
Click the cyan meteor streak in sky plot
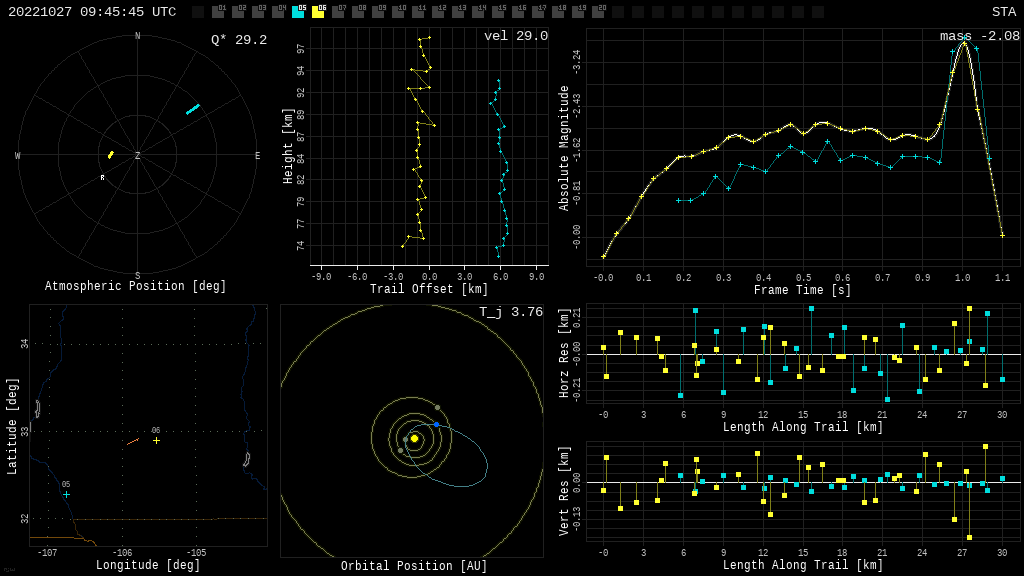pyautogui.click(x=192, y=109)
